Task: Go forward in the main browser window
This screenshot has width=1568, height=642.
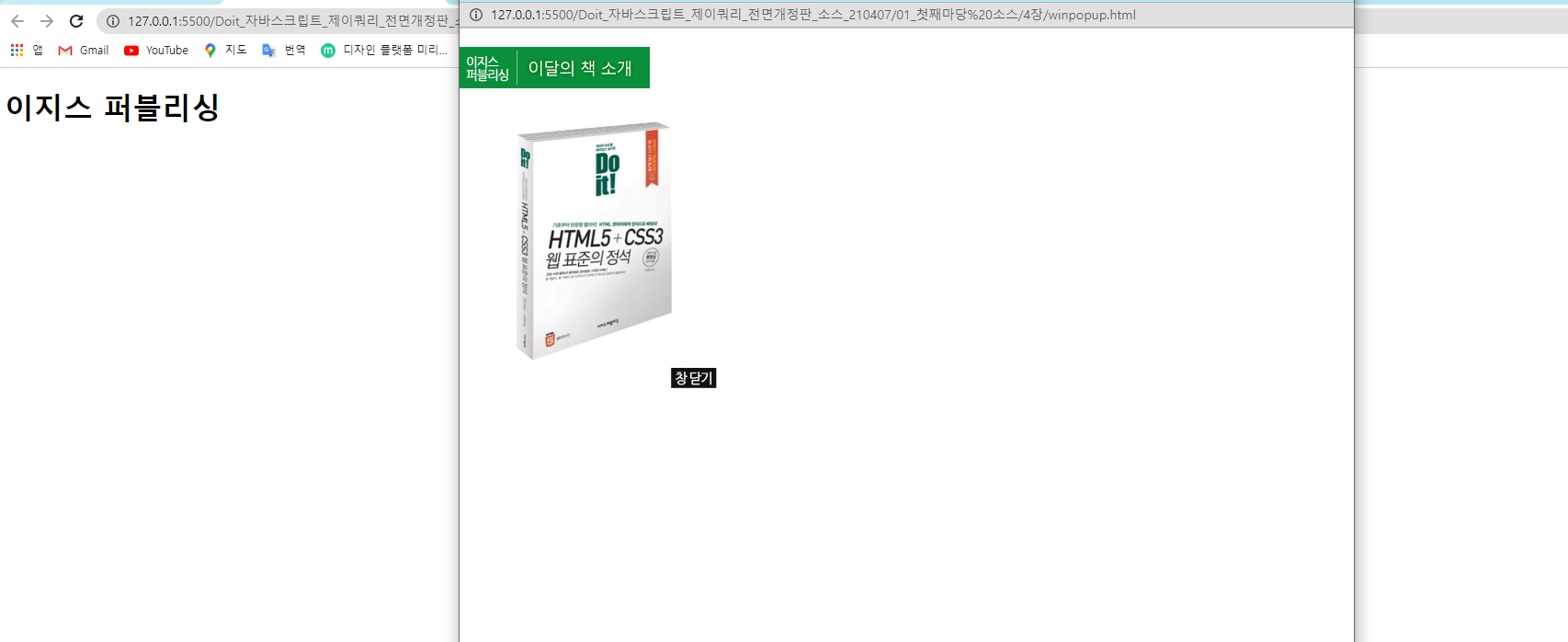Action: tap(47, 21)
